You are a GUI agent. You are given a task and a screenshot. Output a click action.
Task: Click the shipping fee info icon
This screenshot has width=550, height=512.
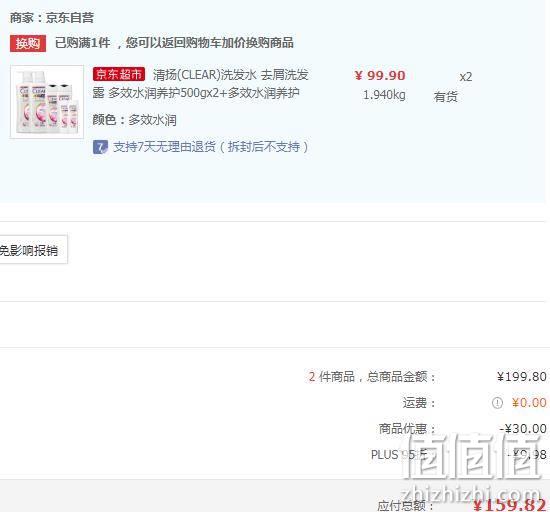tap(497, 403)
